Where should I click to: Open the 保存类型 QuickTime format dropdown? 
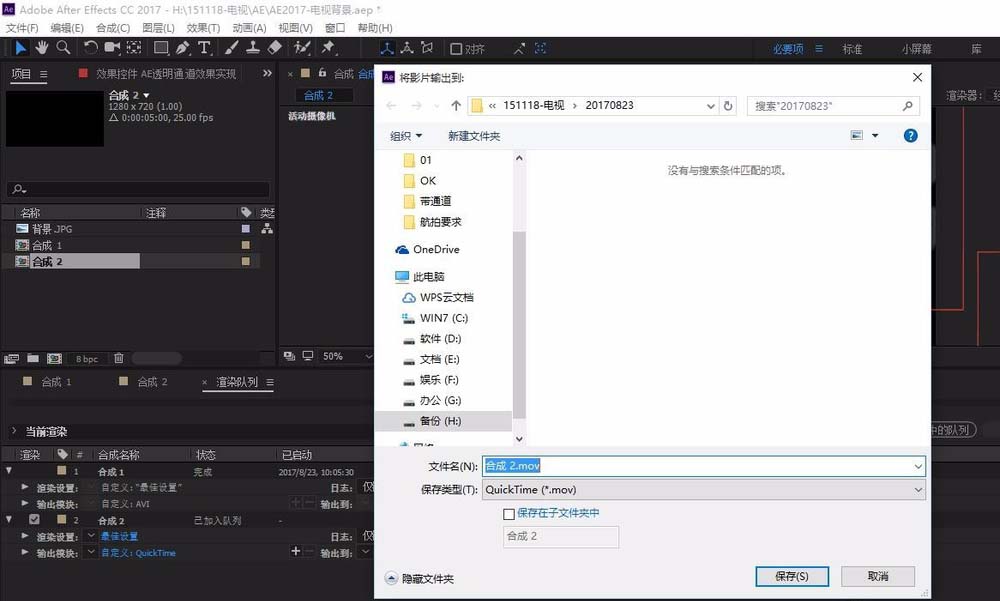point(918,489)
